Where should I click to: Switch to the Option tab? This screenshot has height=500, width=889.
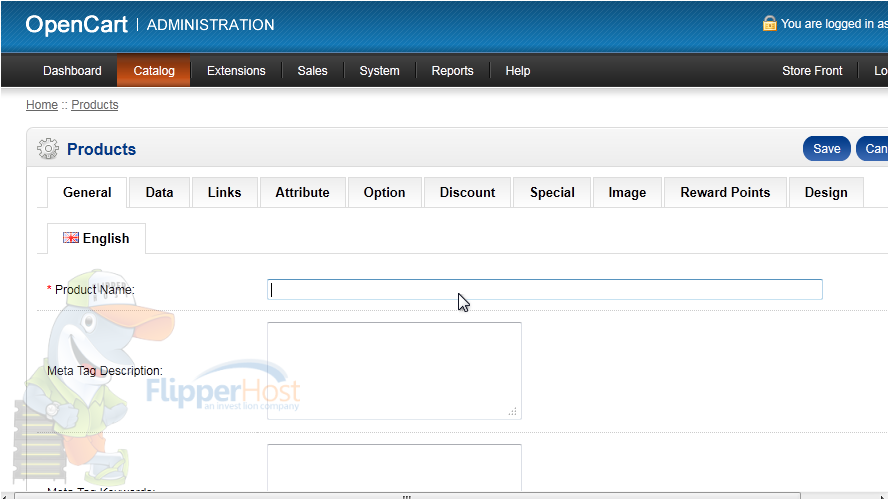384,193
